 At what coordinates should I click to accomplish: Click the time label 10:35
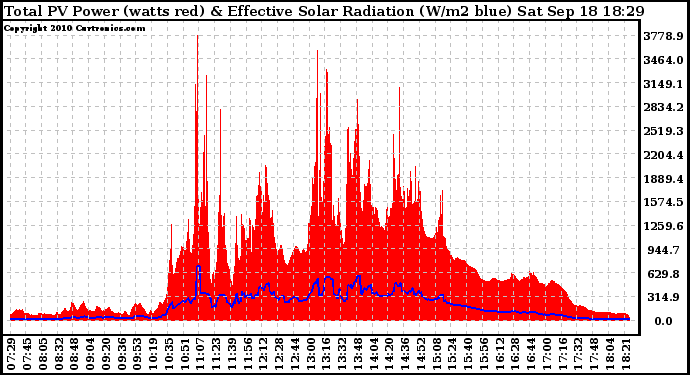point(169,354)
